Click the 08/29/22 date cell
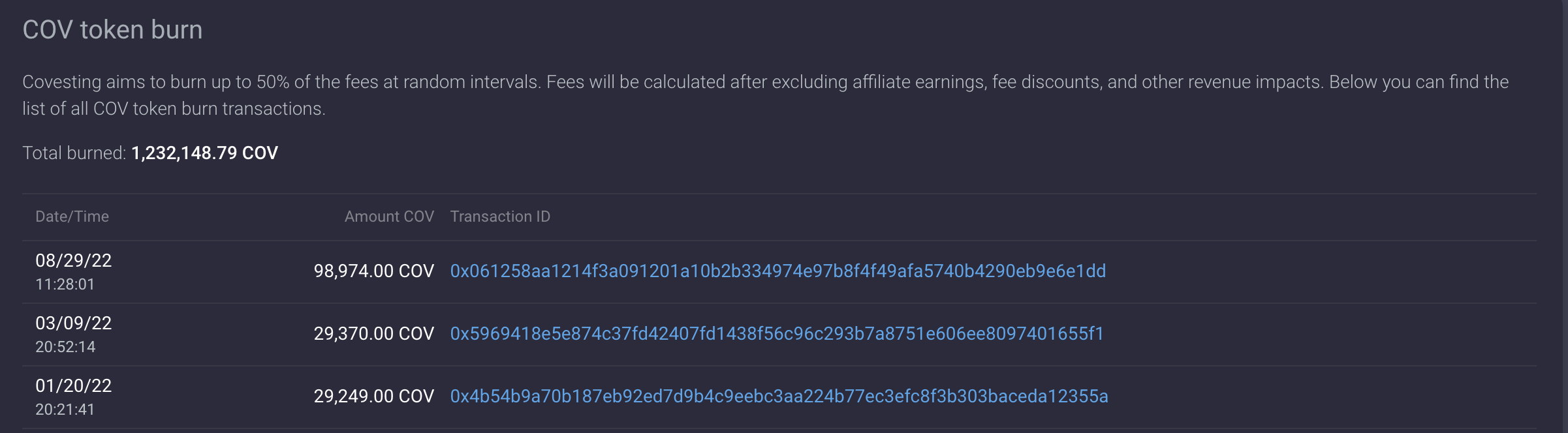Screen dimensions: 1568x433 pyautogui.click(x=73, y=261)
